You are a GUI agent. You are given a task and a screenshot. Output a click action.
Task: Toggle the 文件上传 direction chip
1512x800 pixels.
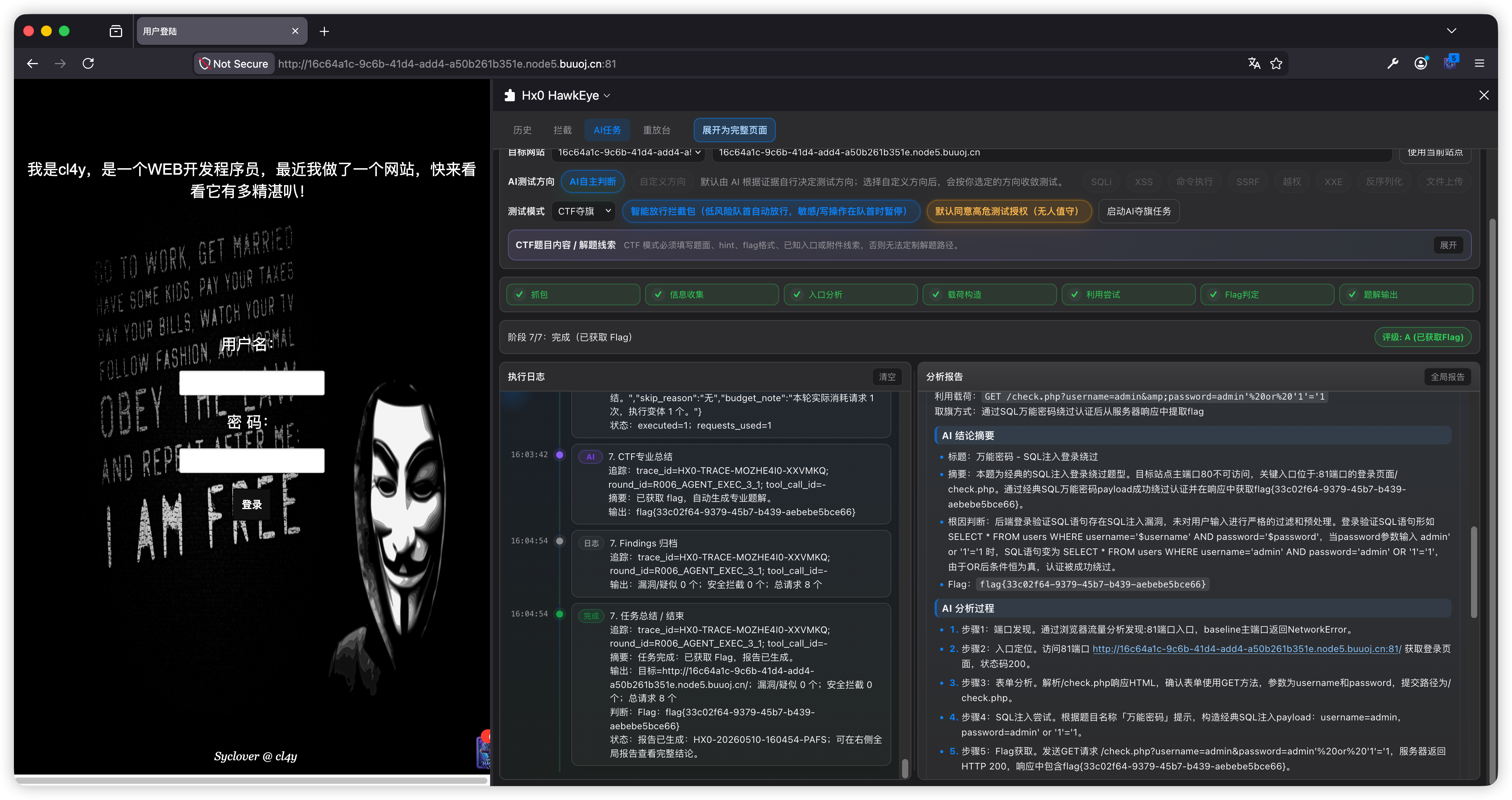pos(1444,182)
